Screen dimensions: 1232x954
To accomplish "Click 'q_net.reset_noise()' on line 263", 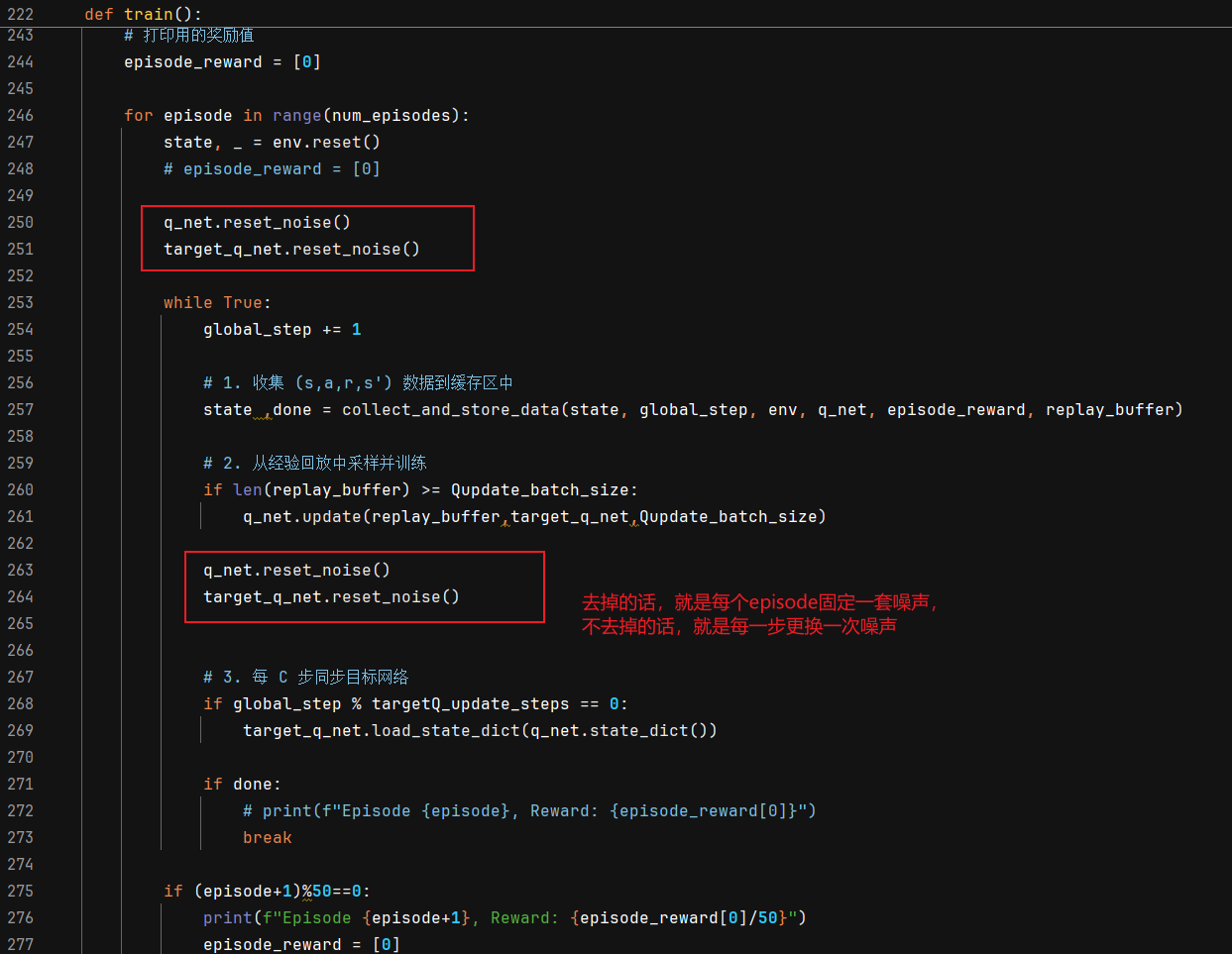I will pyautogui.click(x=296, y=571).
